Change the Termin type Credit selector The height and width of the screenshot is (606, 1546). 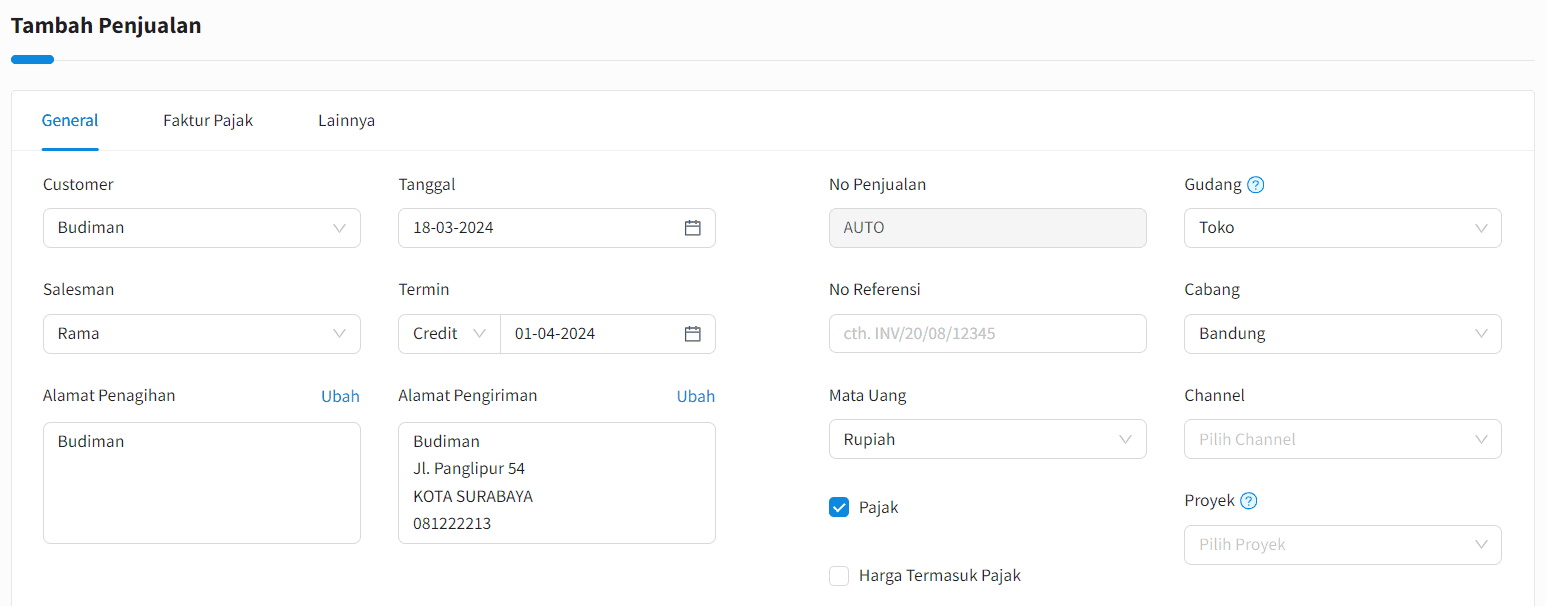click(x=449, y=334)
